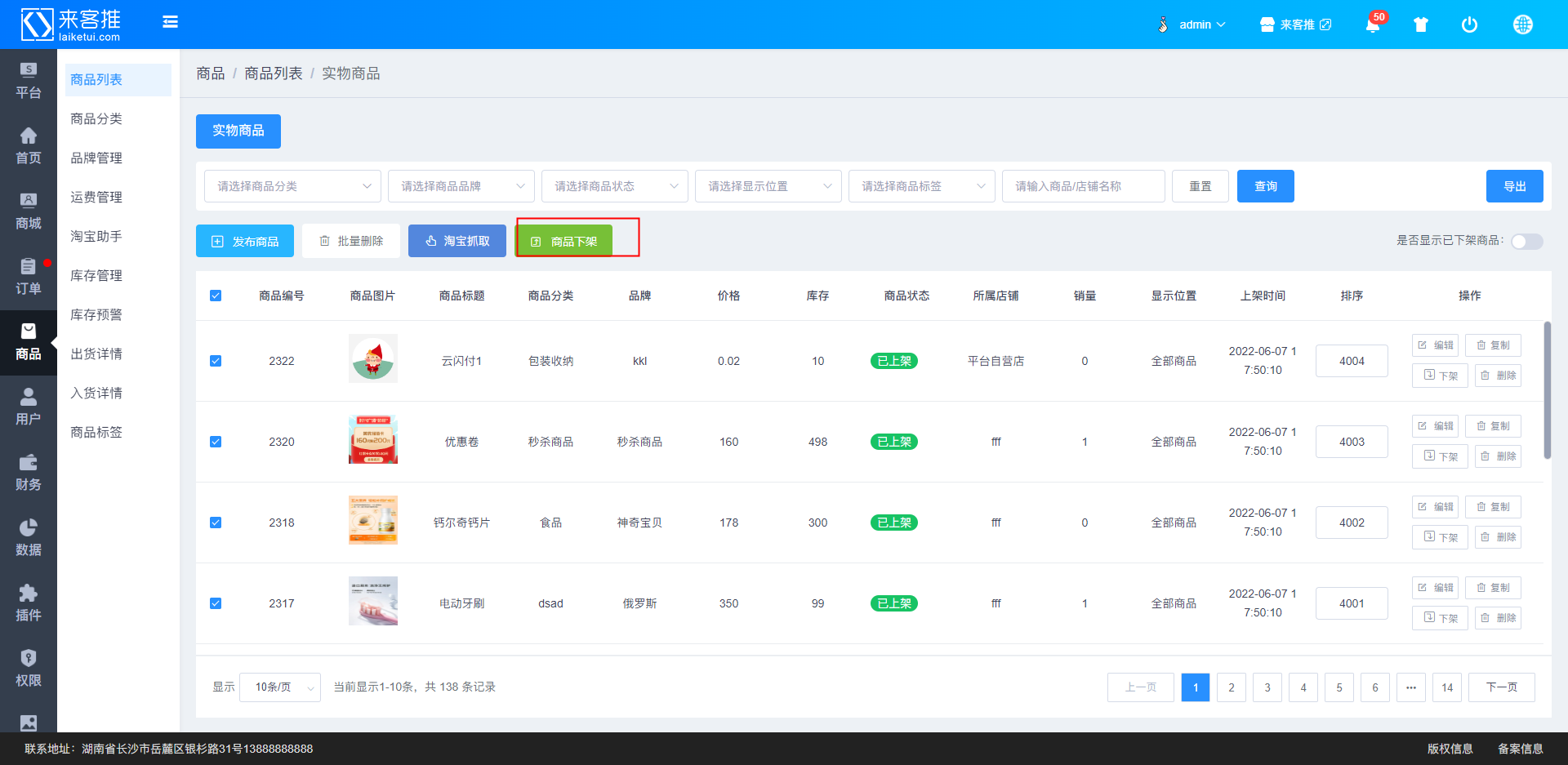This screenshot has height=765, width=1568.
Task: Click the 导出 export button
Action: pos(1514,186)
